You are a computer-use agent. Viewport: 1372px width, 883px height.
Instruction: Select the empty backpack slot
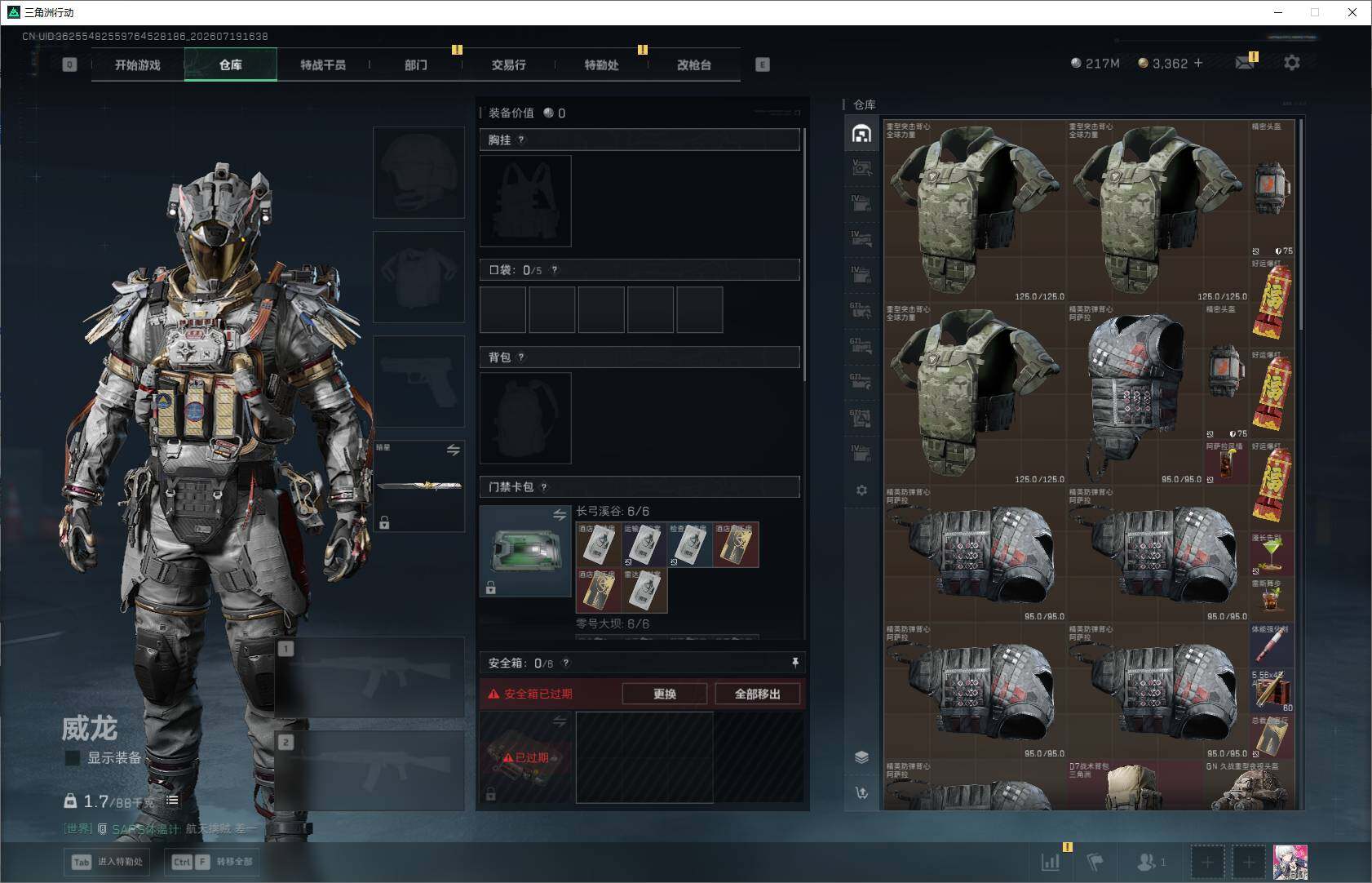pyautogui.click(x=525, y=418)
